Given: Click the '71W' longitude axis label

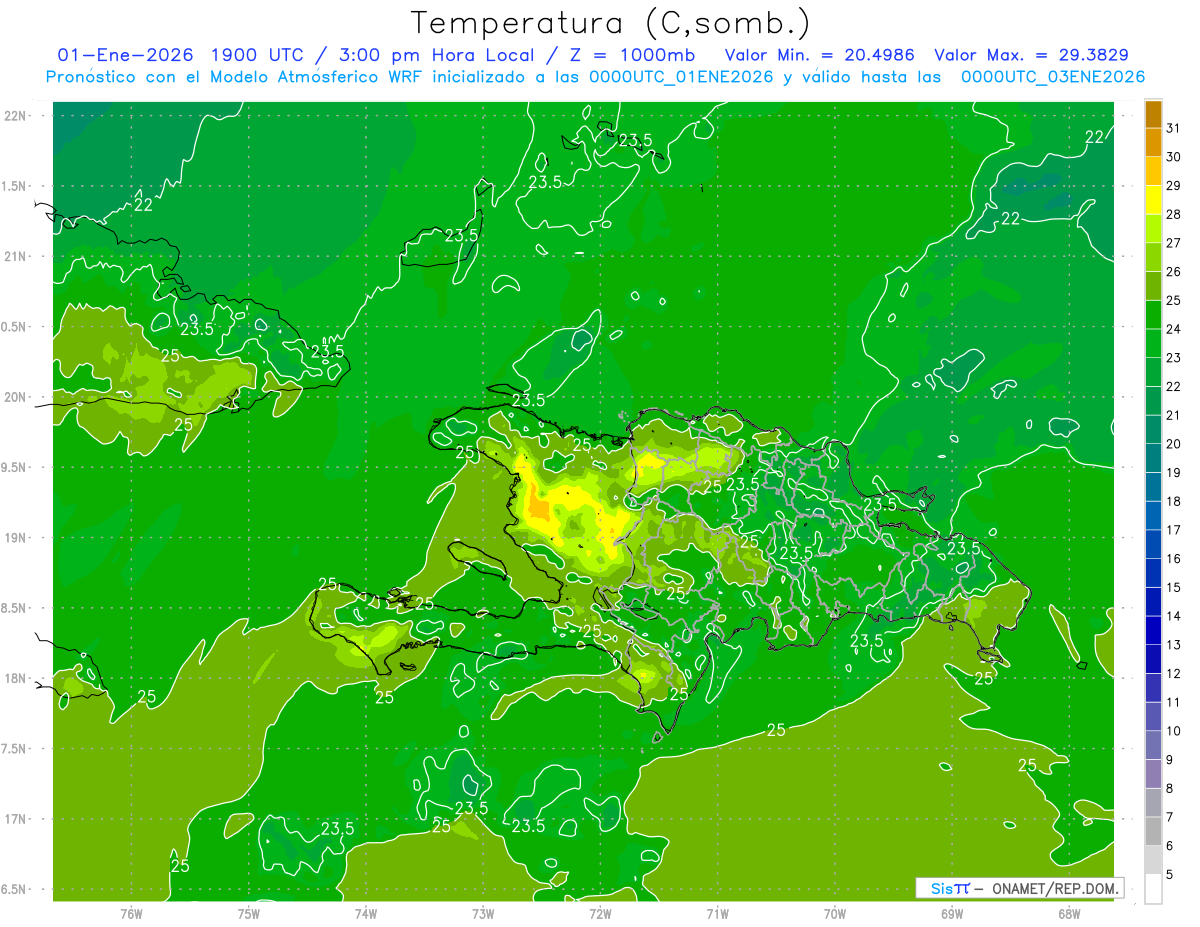Looking at the screenshot, I should click(x=717, y=913).
